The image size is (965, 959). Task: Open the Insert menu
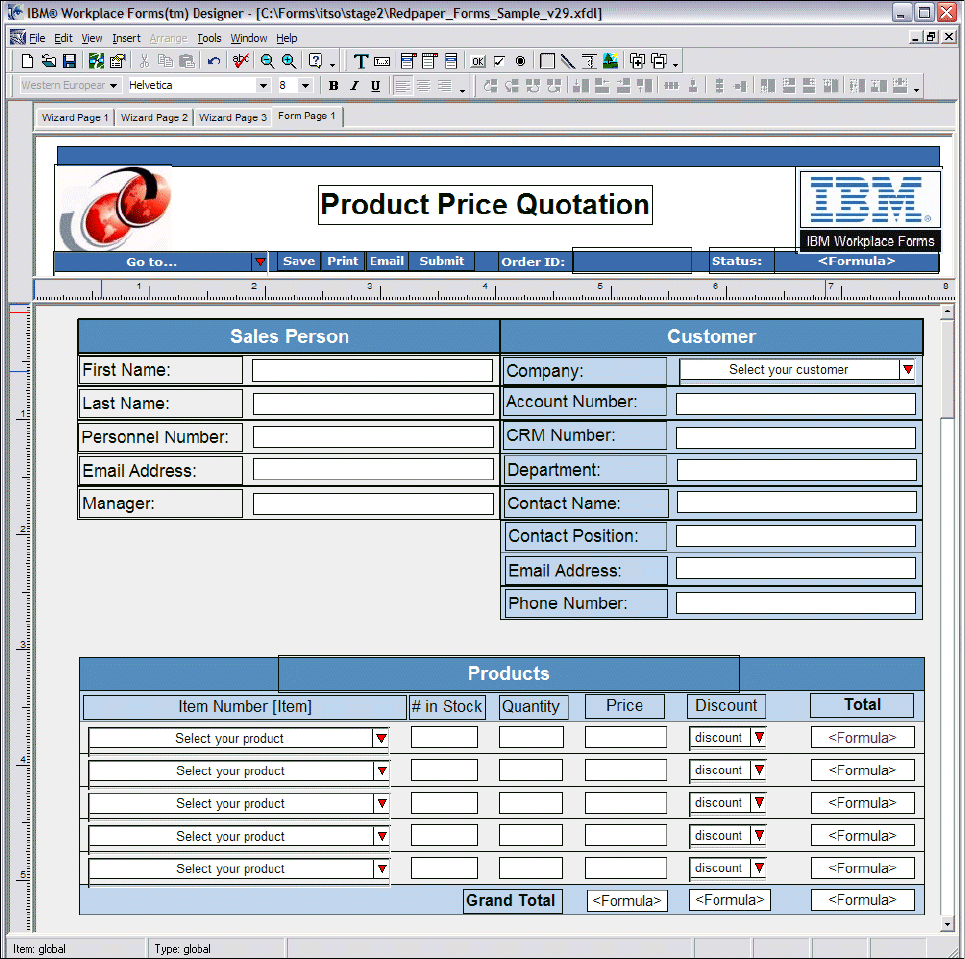pos(126,38)
